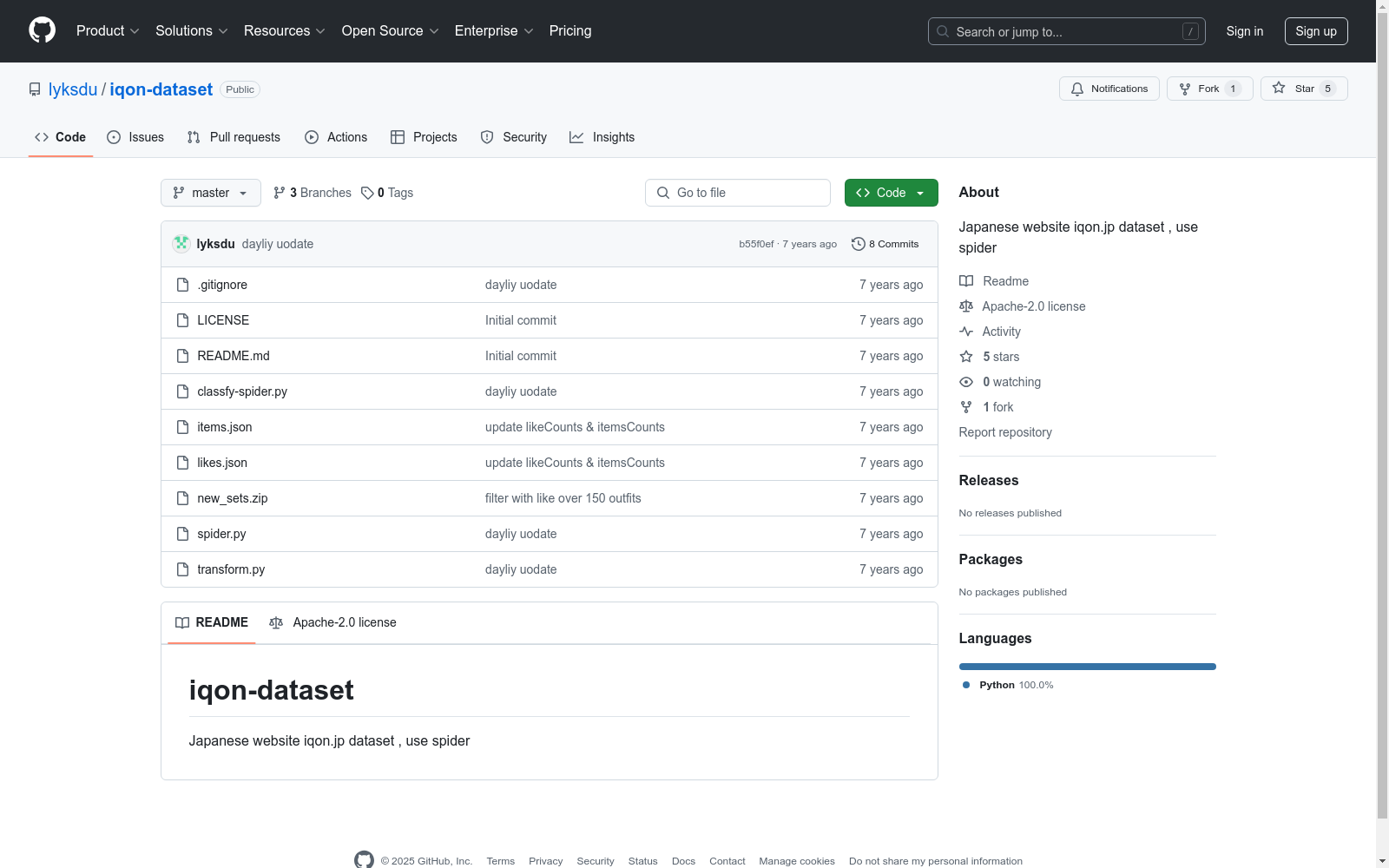Open the Projects tab

point(424,137)
